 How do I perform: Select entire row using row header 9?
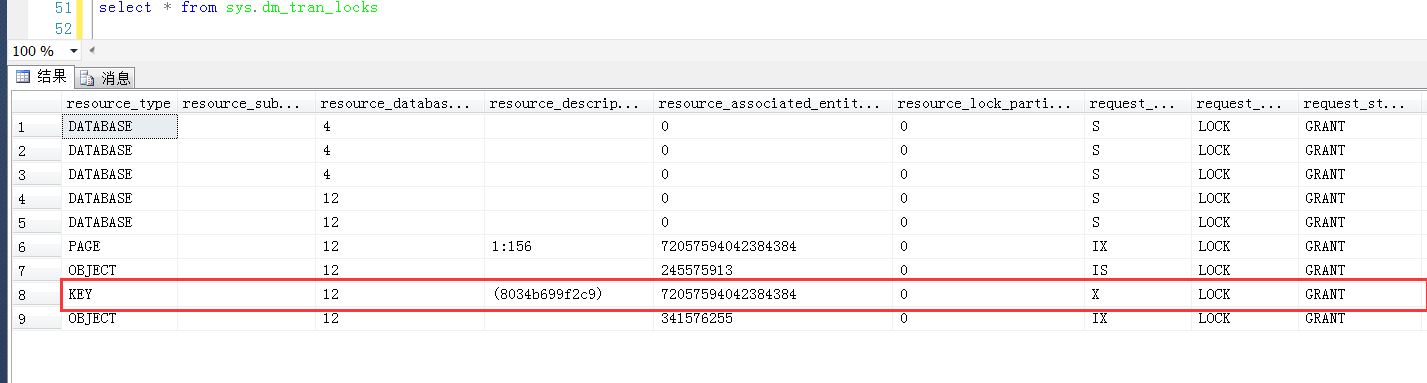click(36, 318)
